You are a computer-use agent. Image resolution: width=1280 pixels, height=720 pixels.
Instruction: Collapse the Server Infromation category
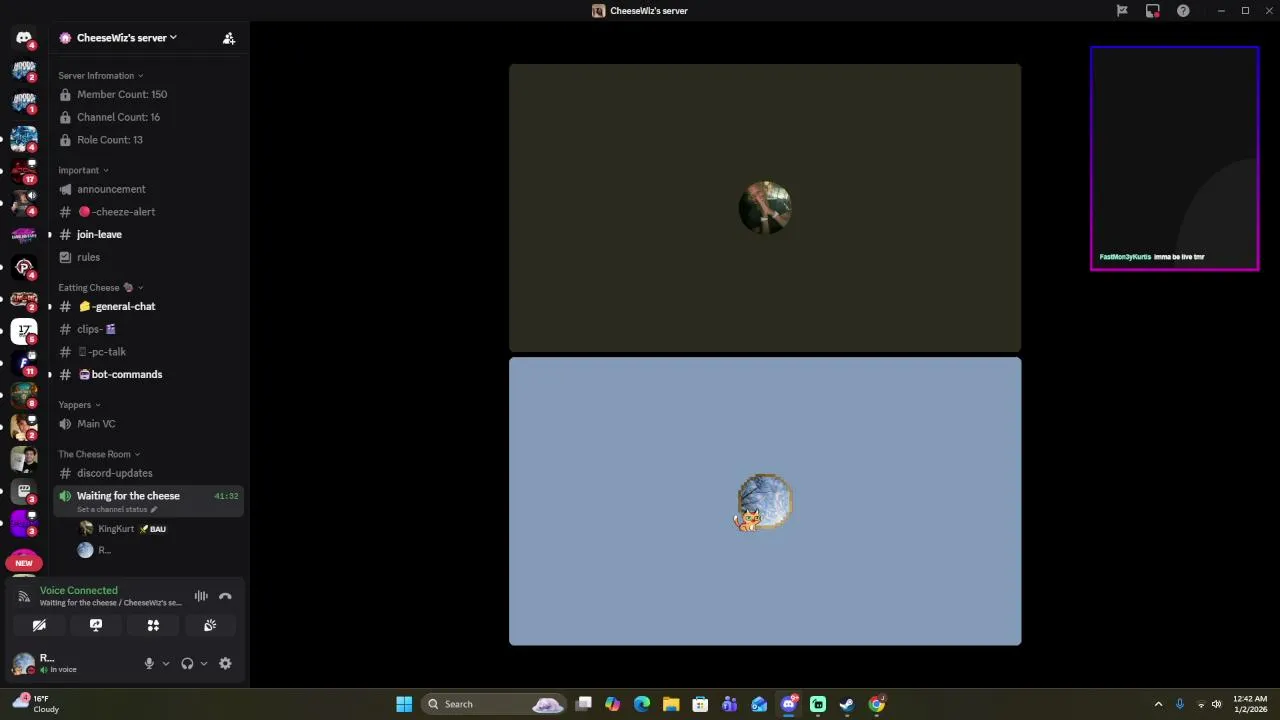click(100, 76)
